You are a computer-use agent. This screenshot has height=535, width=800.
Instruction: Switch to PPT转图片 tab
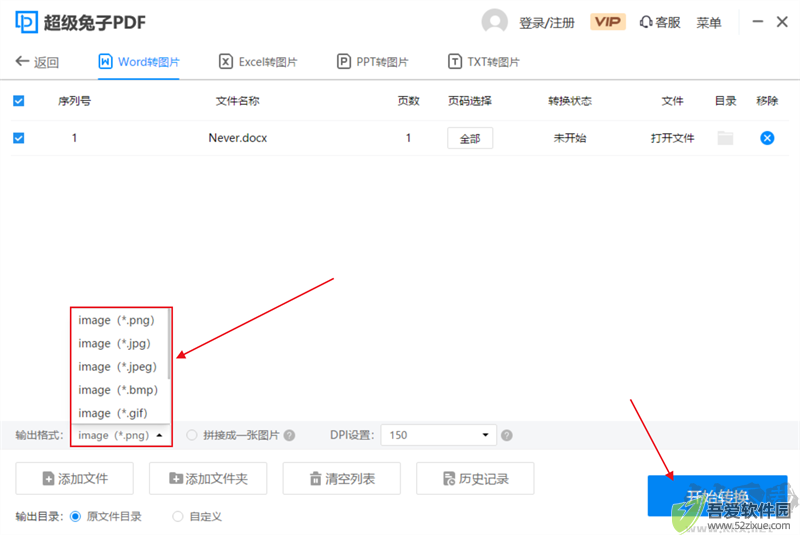[x=372, y=62]
